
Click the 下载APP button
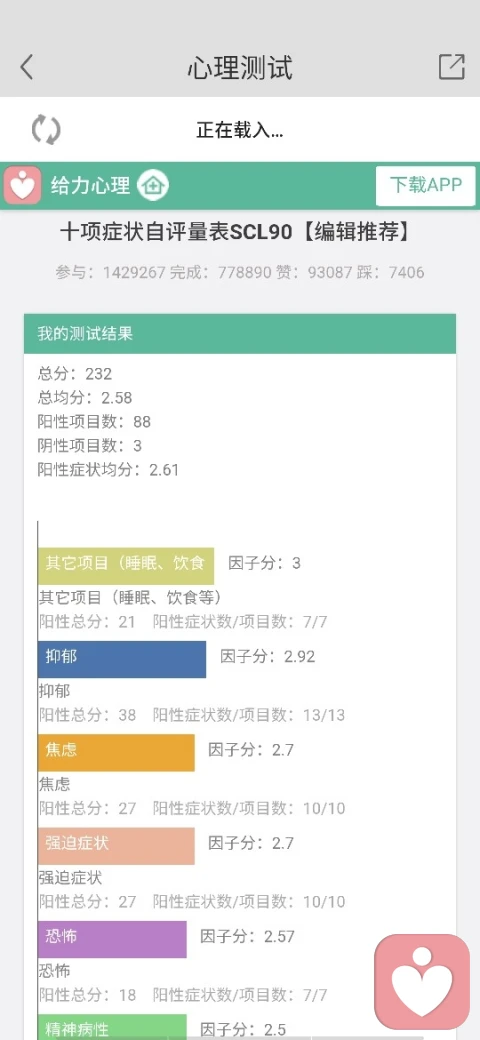(x=426, y=186)
